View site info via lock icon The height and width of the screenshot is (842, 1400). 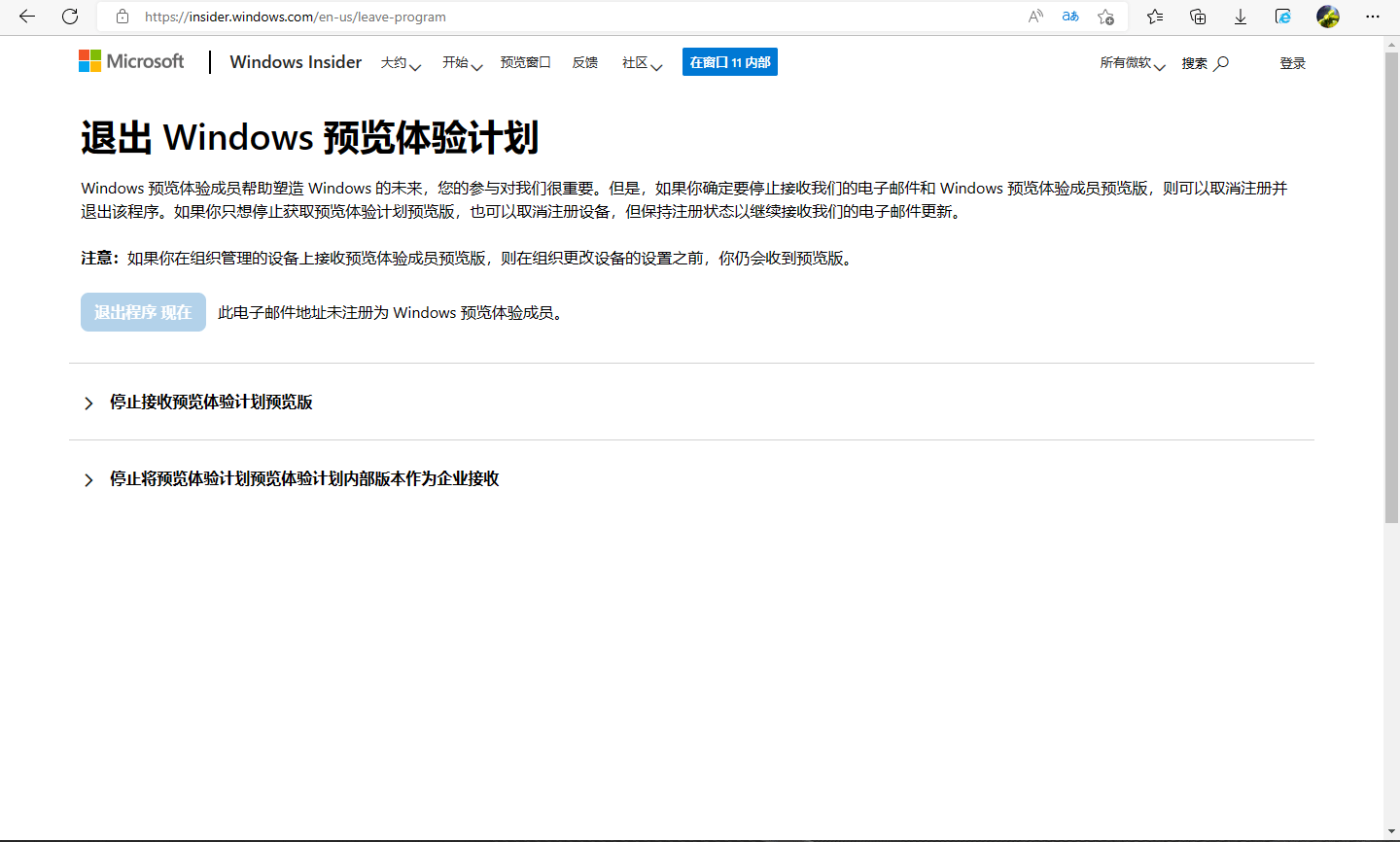tap(122, 17)
